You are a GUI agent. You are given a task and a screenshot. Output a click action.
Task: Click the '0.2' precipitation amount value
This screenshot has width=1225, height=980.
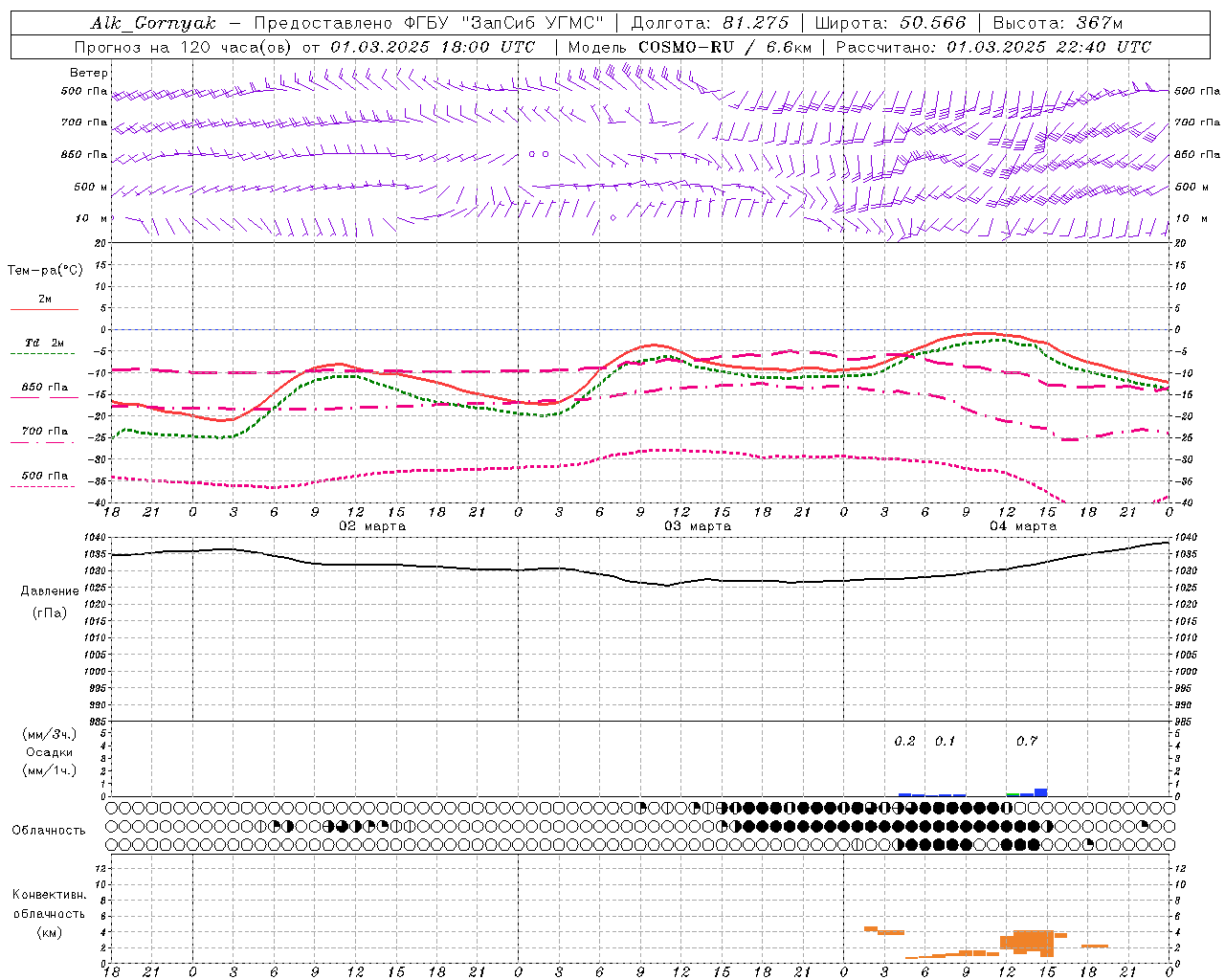(904, 742)
